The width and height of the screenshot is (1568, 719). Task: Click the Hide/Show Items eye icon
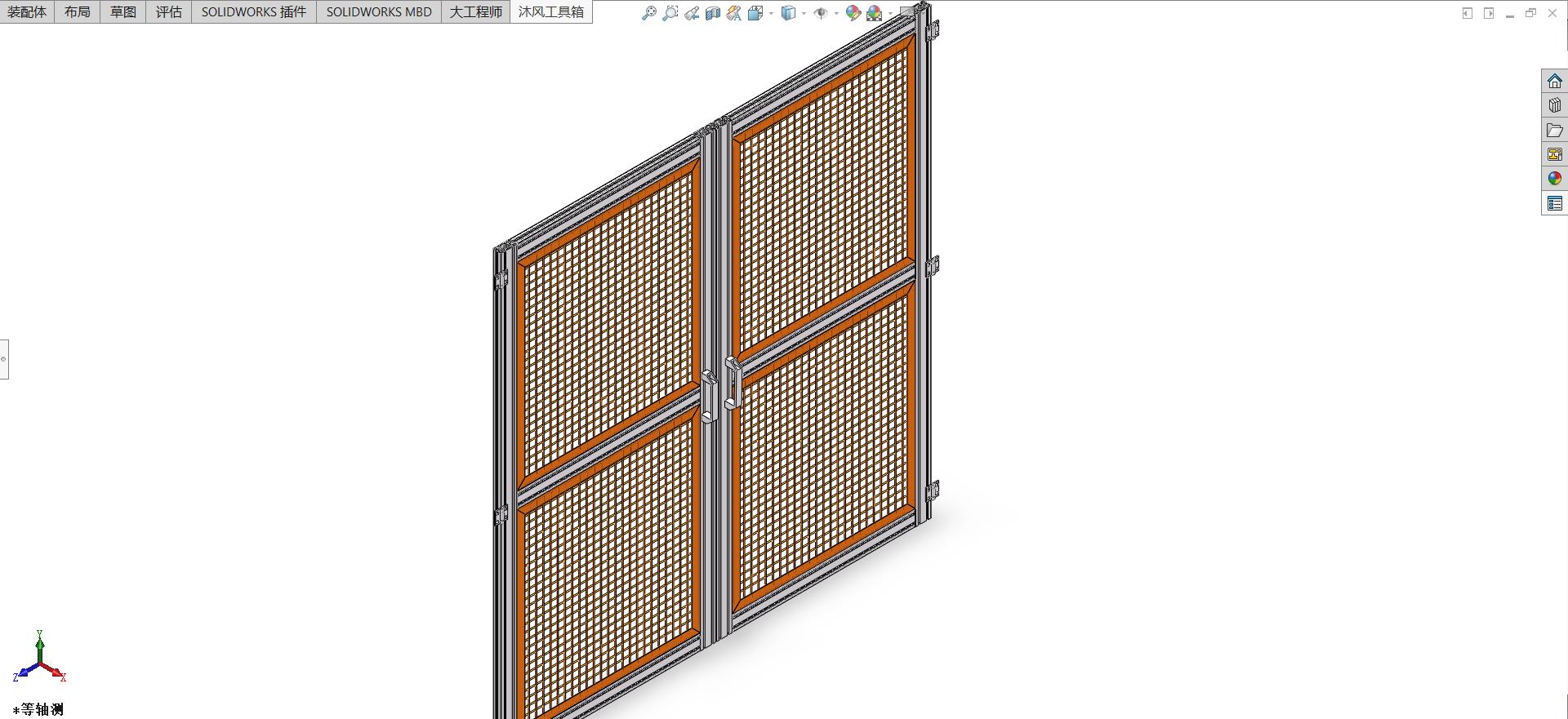[x=821, y=13]
